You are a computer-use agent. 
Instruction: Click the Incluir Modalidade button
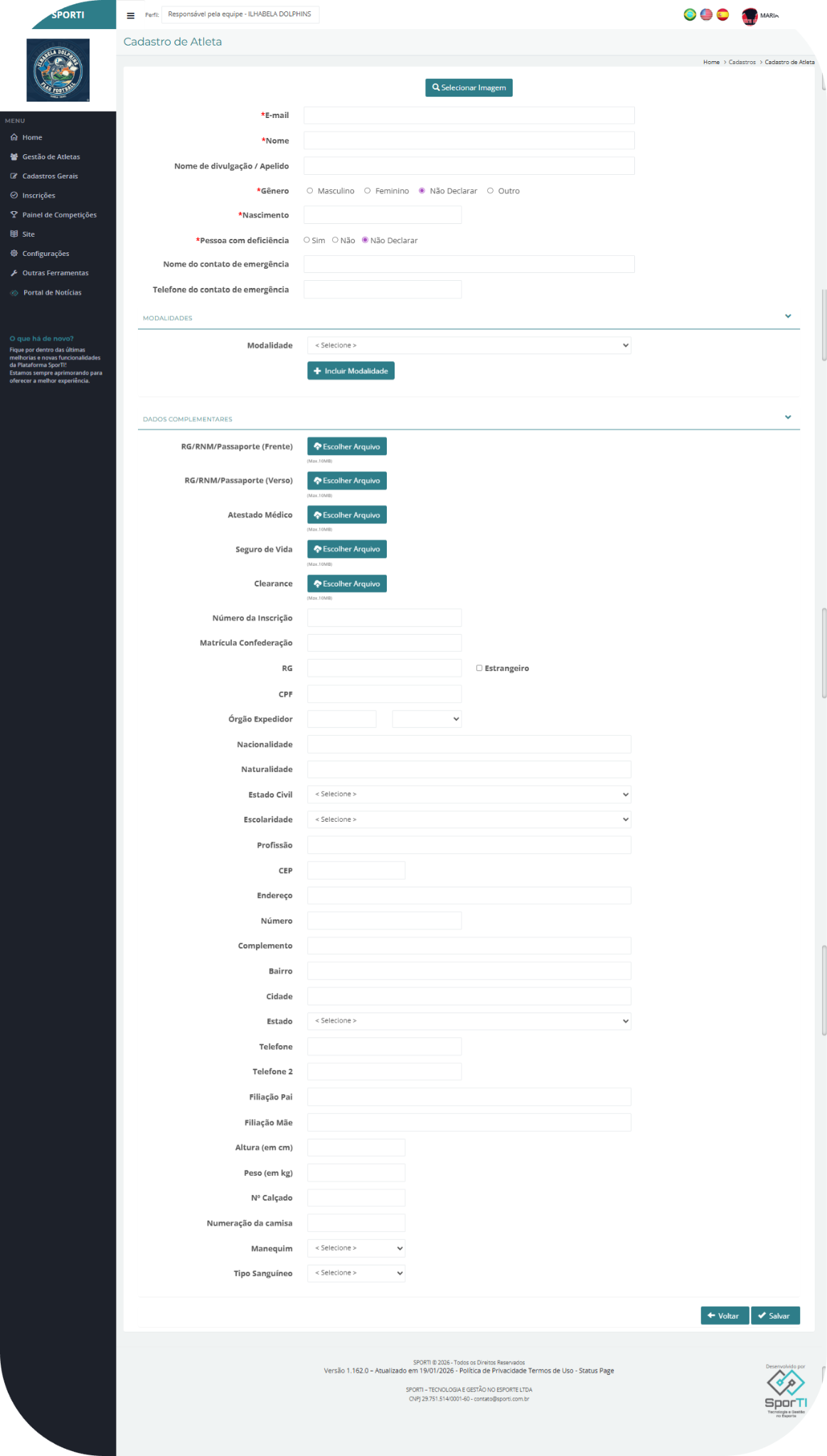click(x=351, y=371)
